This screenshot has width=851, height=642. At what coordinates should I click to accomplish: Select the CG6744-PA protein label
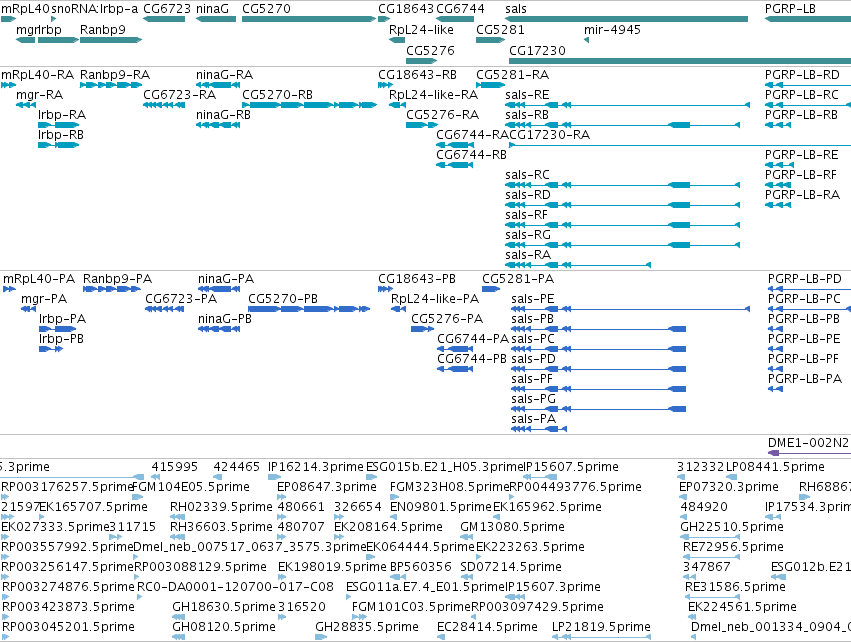473,339
